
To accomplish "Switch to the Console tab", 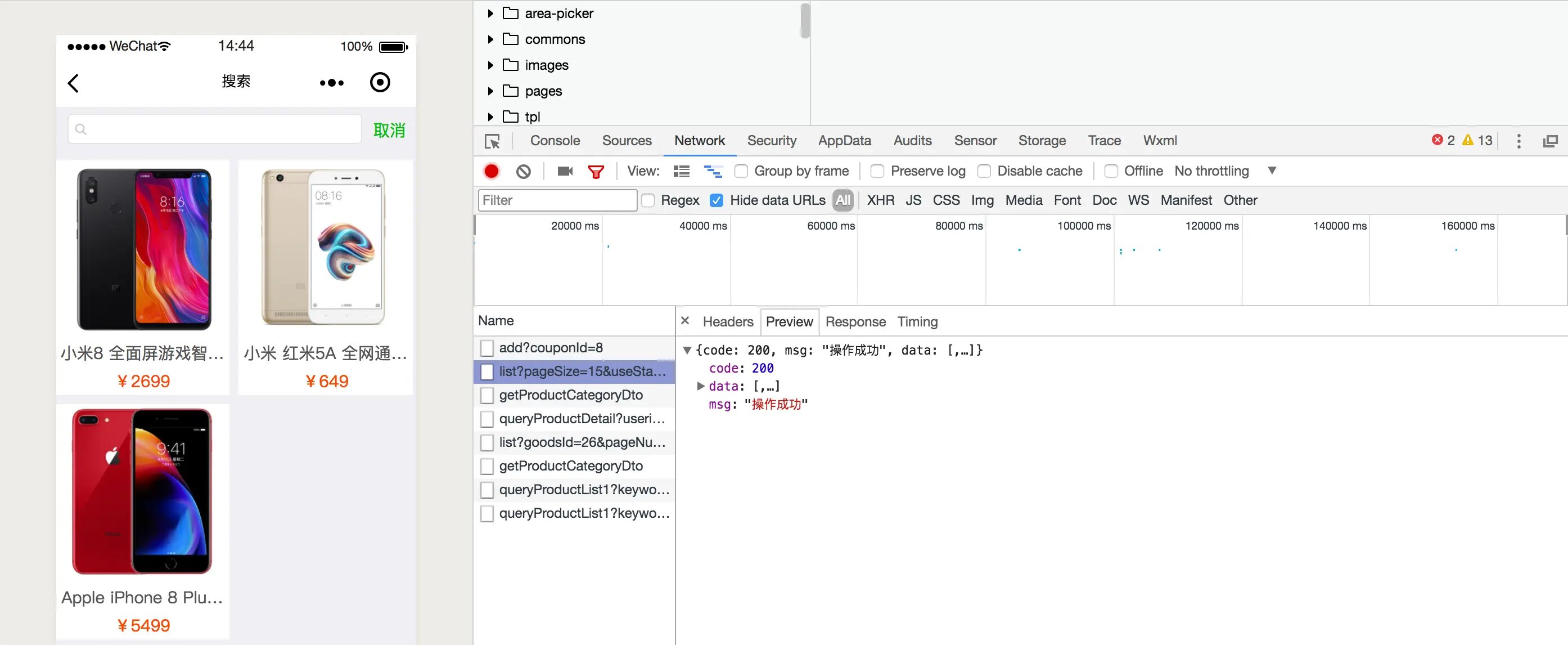I will click(555, 141).
